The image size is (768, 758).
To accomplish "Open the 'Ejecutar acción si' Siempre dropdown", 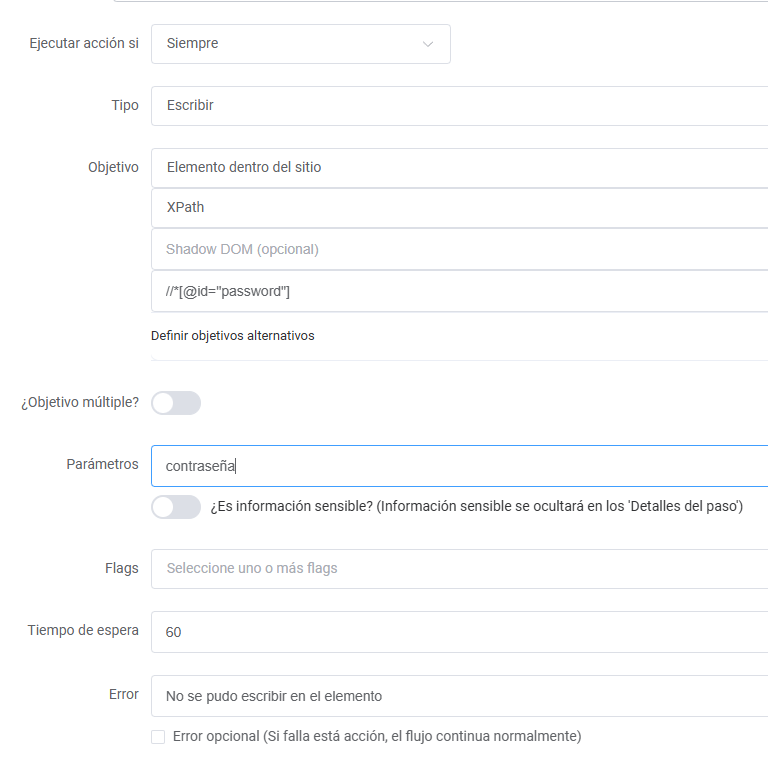I will (301, 44).
